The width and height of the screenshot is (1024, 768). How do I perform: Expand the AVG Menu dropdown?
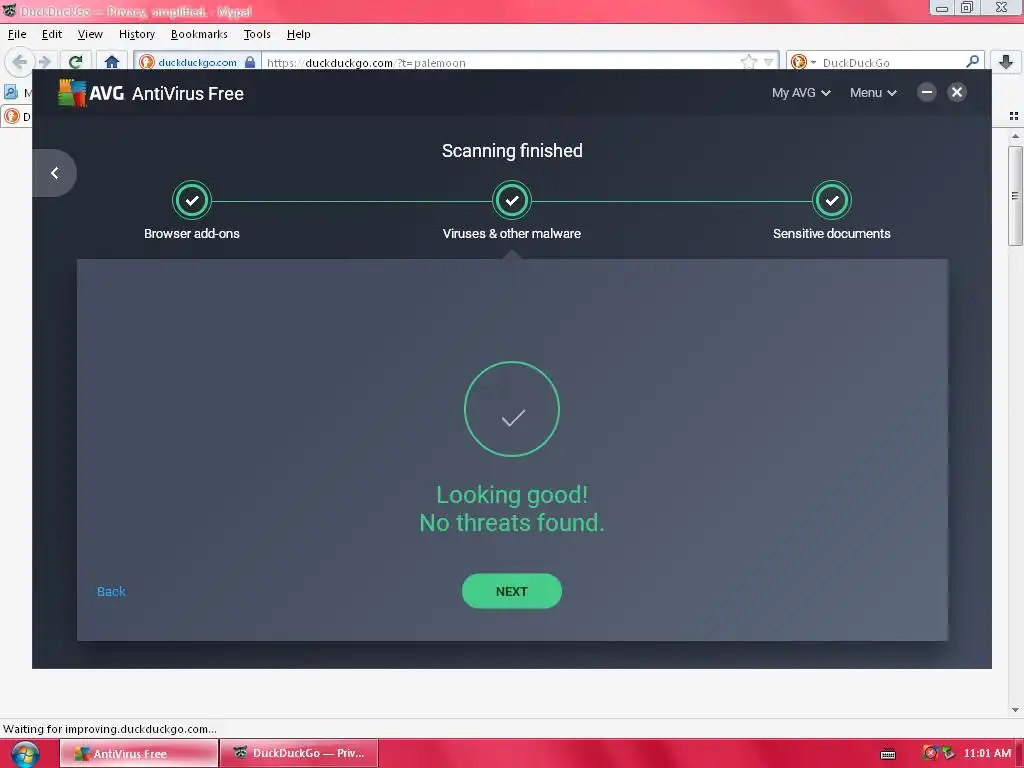[x=872, y=93]
